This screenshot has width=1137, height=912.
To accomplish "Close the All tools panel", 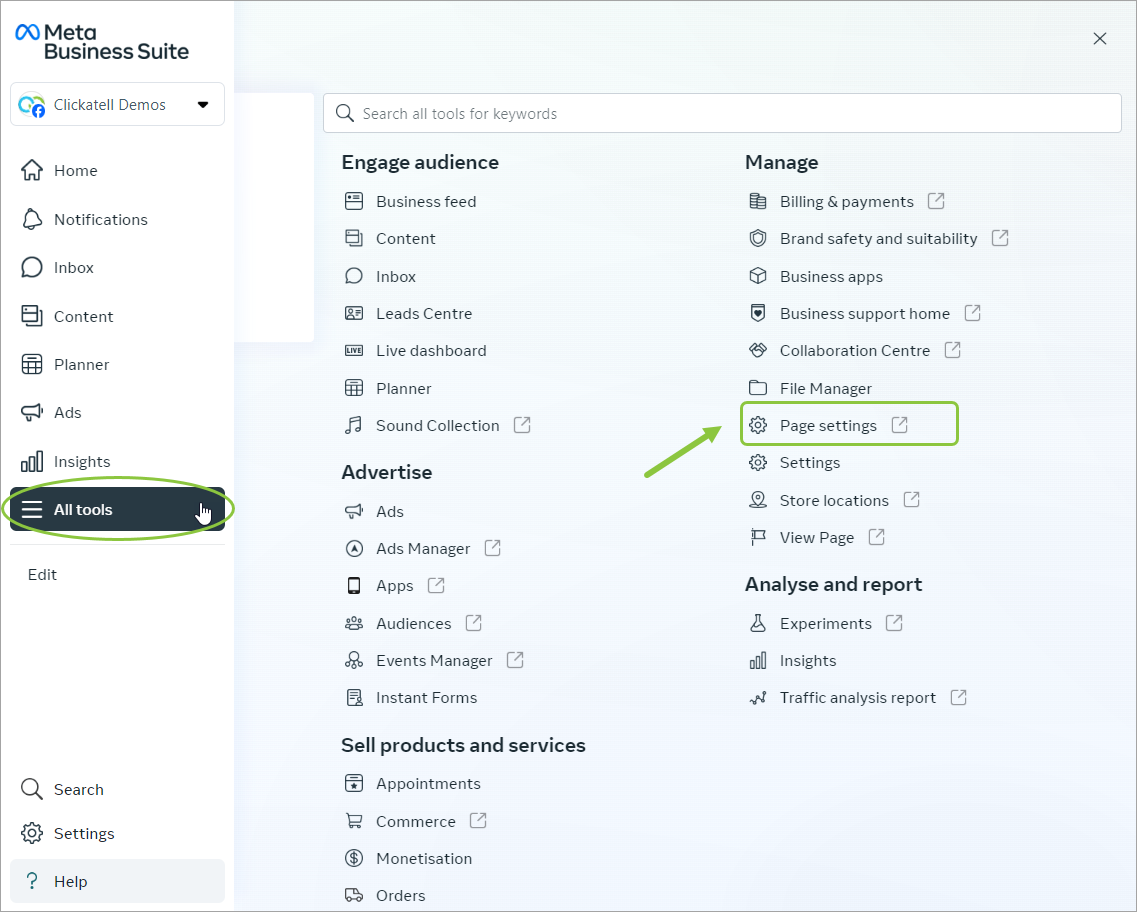I will click(1100, 39).
